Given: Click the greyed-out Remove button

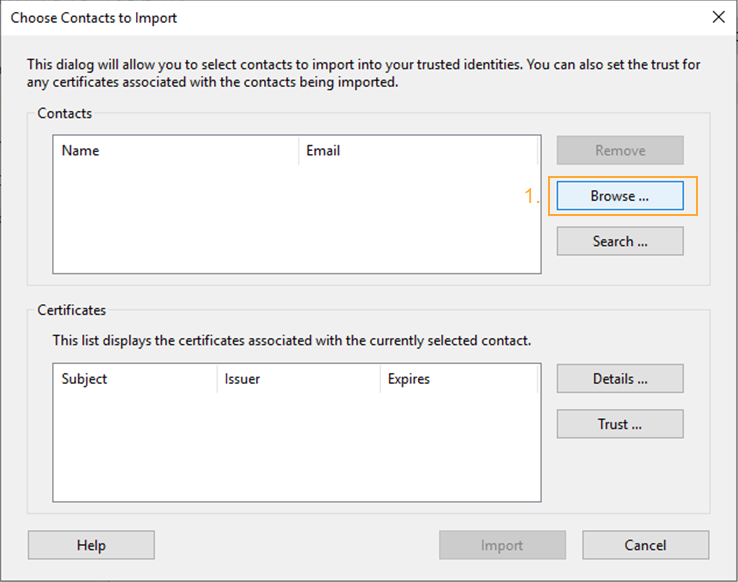Looking at the screenshot, I should click(620, 151).
